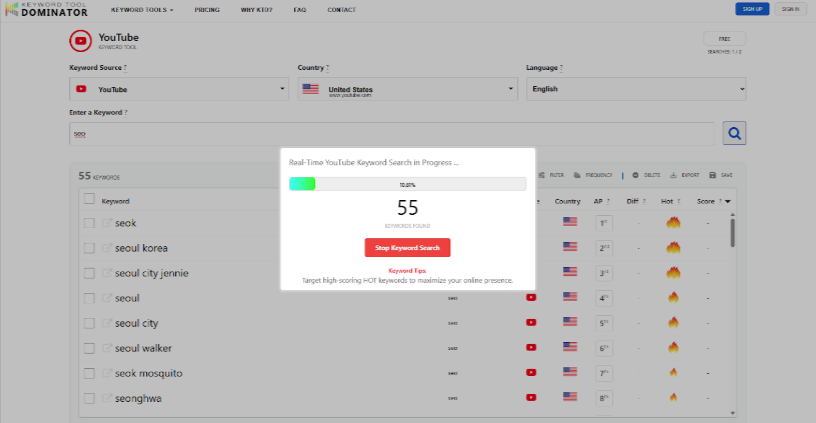Click the Country column header
816x423 pixels.
[567, 201]
